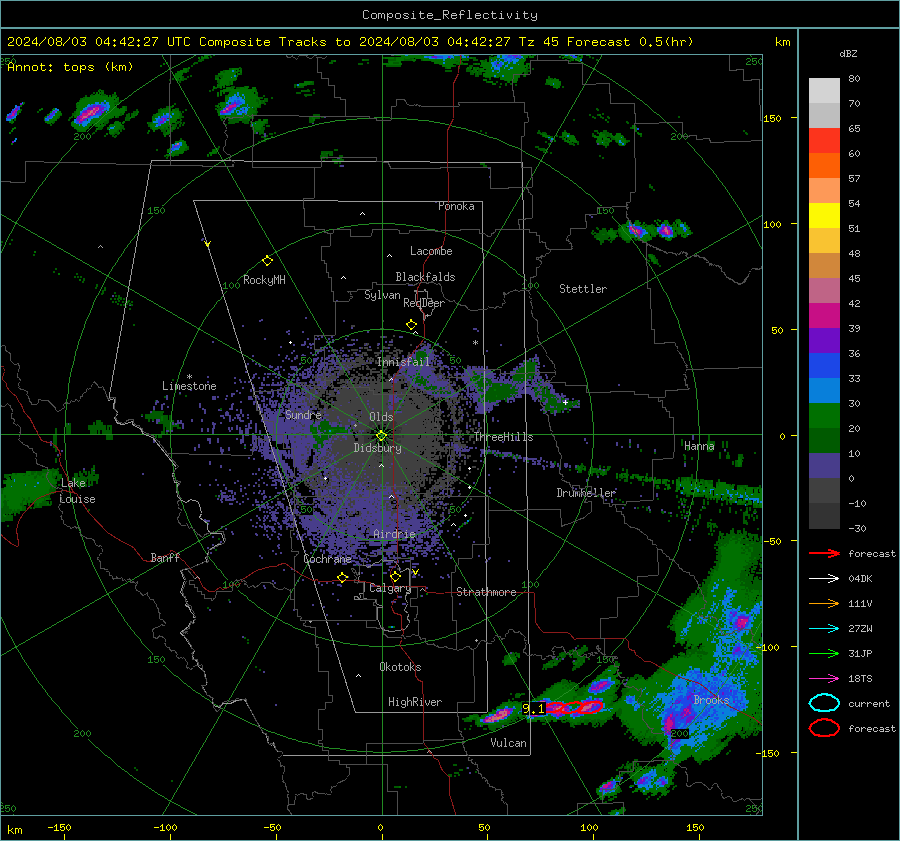Click the Airdrie city label
This screenshot has height=841, width=900.
(x=394, y=534)
